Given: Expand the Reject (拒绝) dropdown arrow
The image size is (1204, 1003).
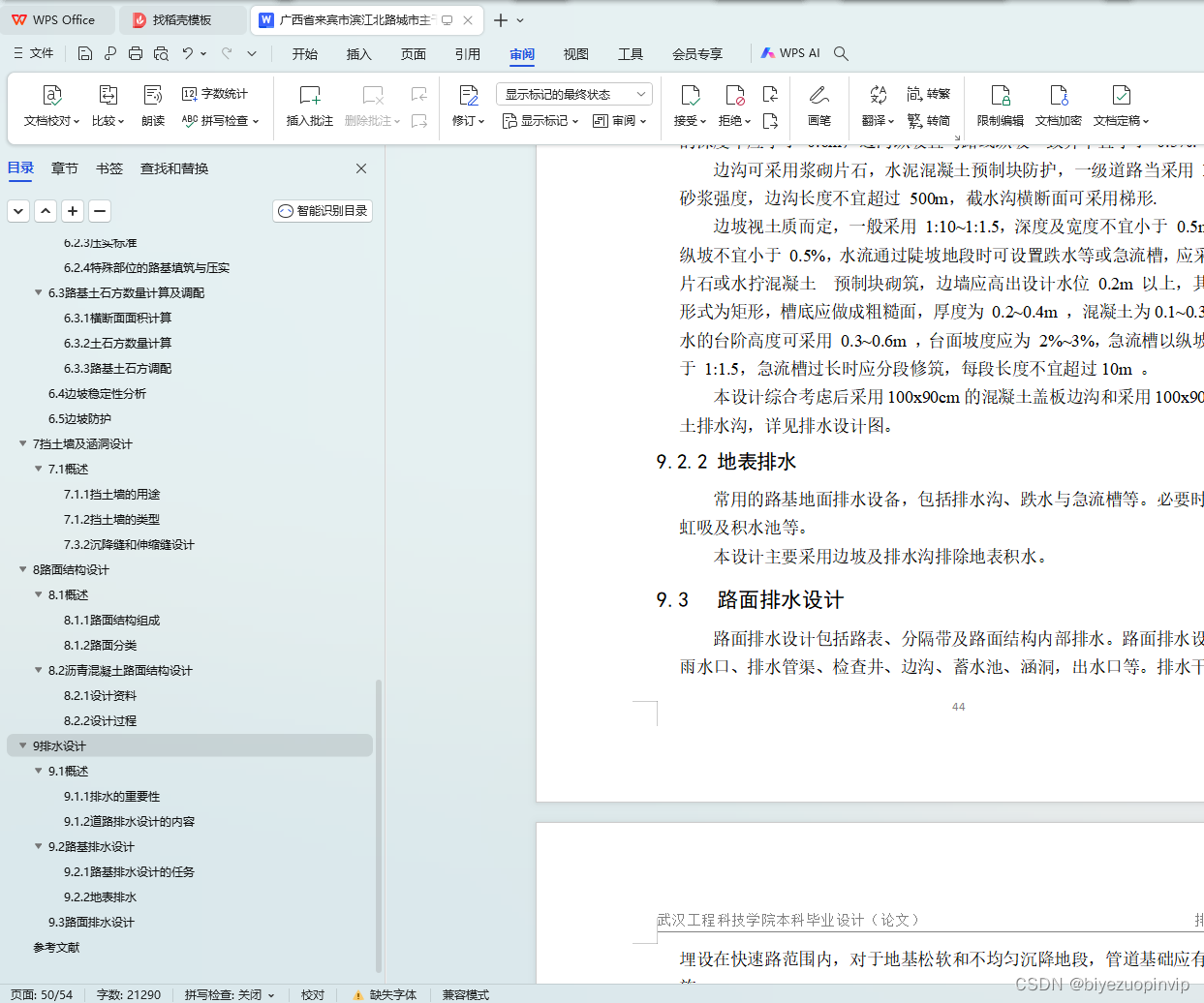Looking at the screenshot, I should (748, 122).
